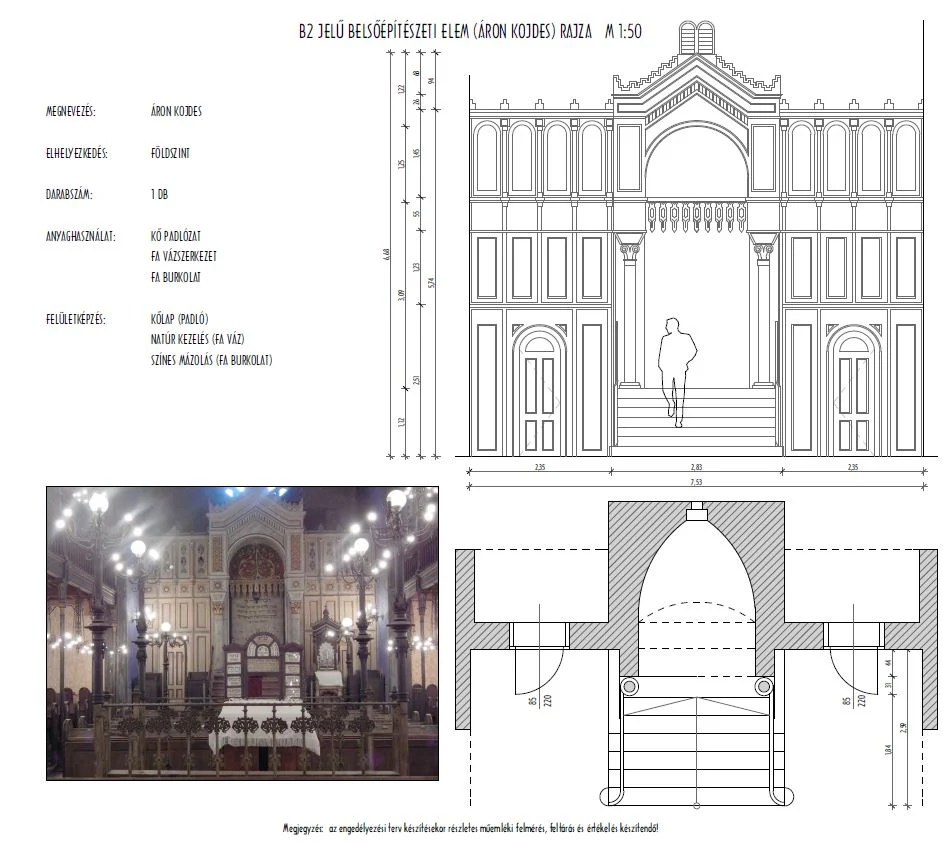Click the footnote starting 'Megjegyzés:'
This screenshot has height=843, width=943.
(470, 828)
